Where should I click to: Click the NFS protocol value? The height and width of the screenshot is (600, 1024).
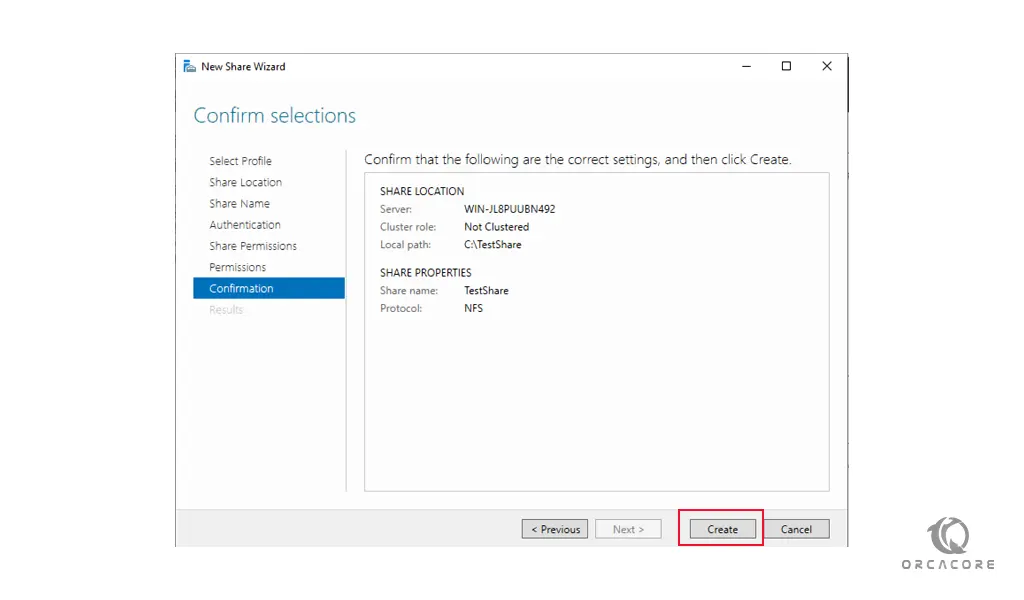(473, 308)
